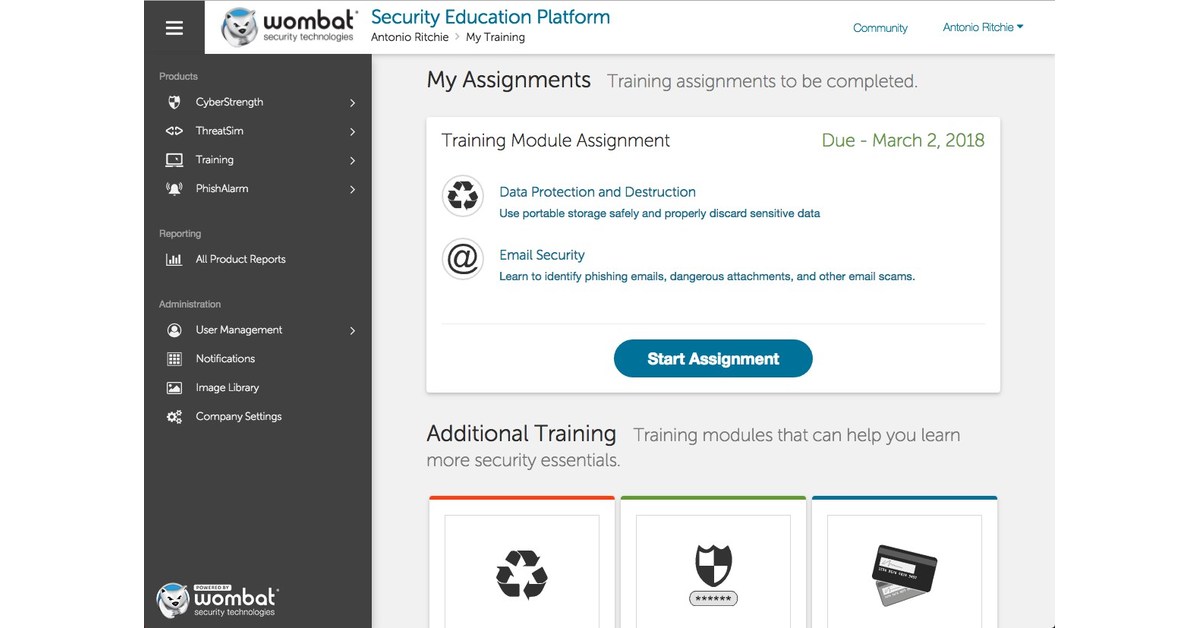Expand the Training sidebar chevron
The width and height of the screenshot is (1199, 628).
pyautogui.click(x=351, y=160)
